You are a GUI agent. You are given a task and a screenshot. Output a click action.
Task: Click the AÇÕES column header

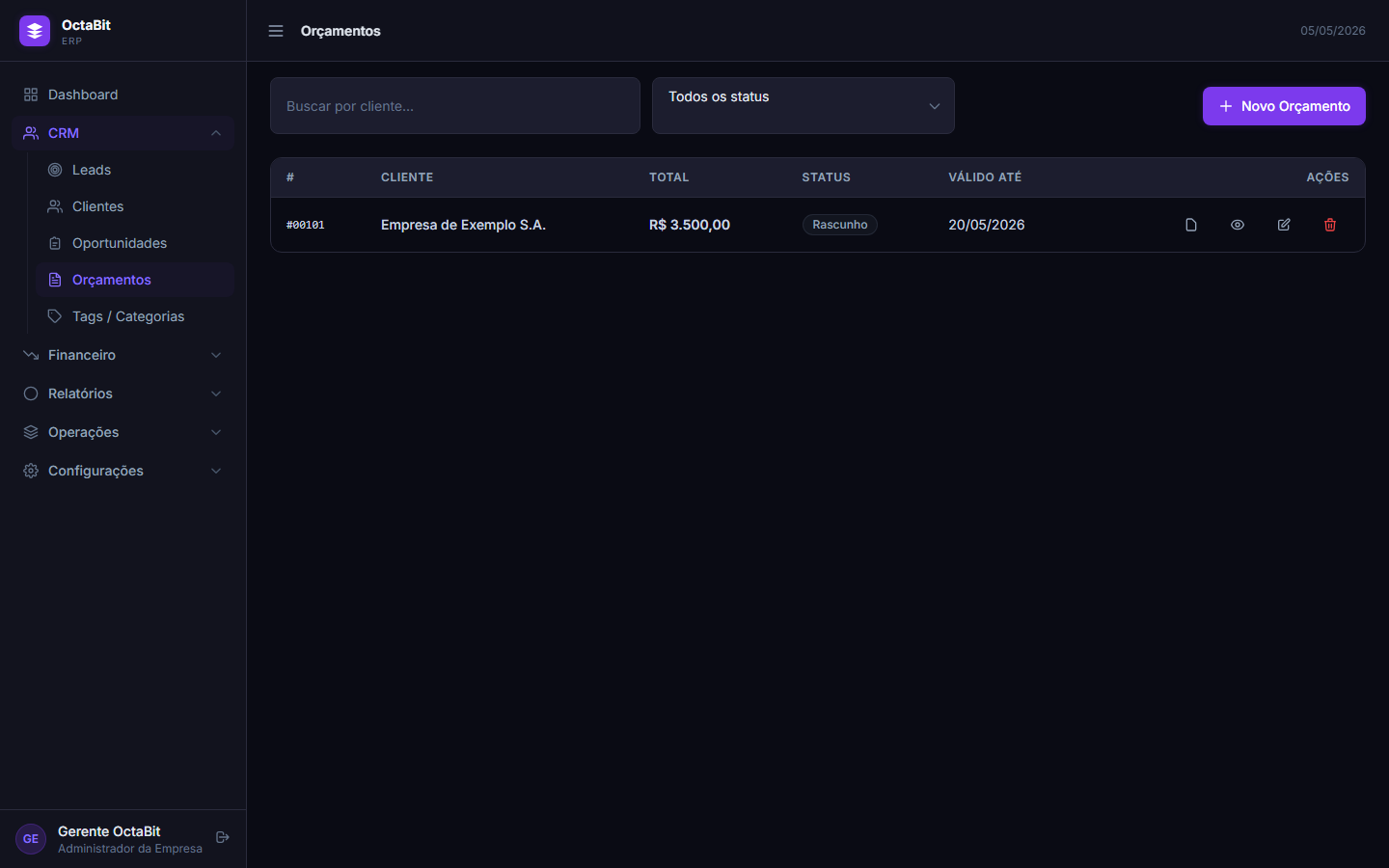pos(1328,177)
